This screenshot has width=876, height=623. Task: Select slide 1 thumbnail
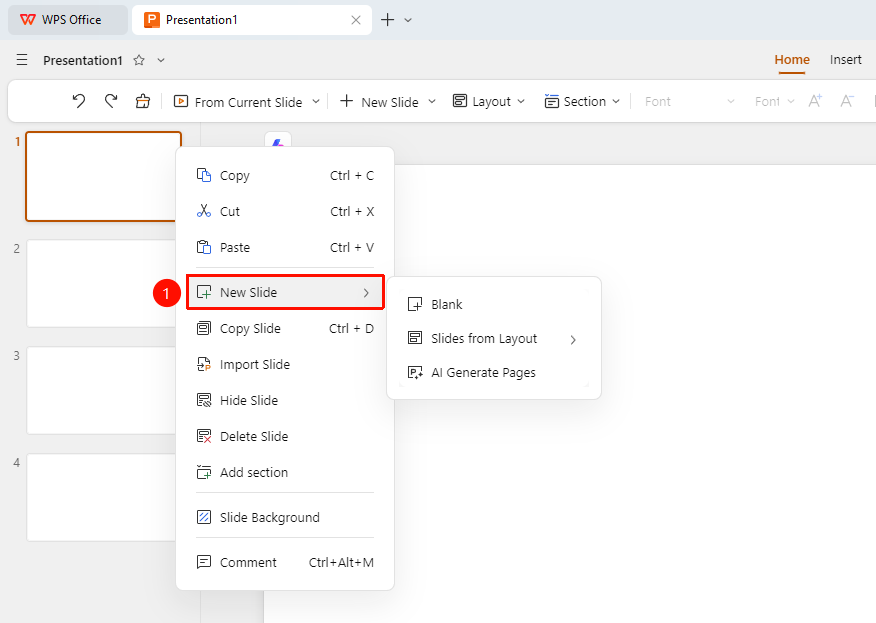102,176
